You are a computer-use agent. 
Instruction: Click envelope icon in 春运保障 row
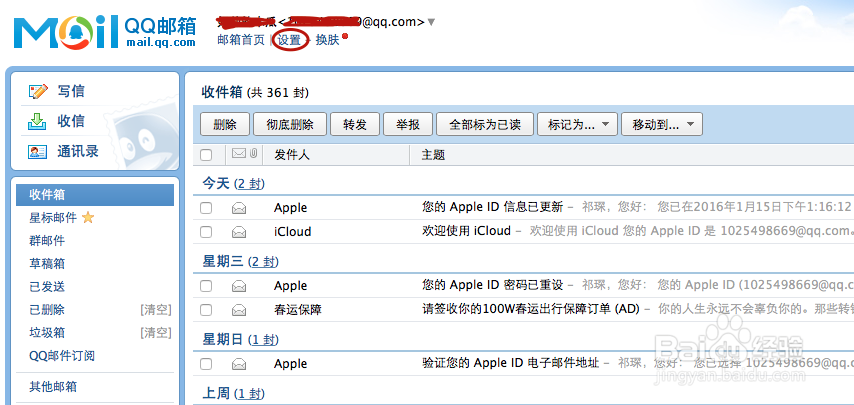pos(239,310)
